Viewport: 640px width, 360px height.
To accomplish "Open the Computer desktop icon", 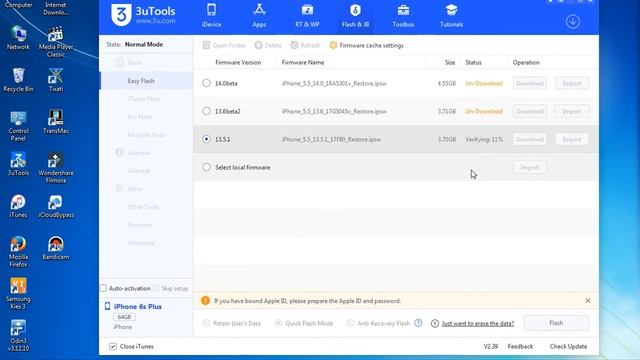I will click(18, 4).
